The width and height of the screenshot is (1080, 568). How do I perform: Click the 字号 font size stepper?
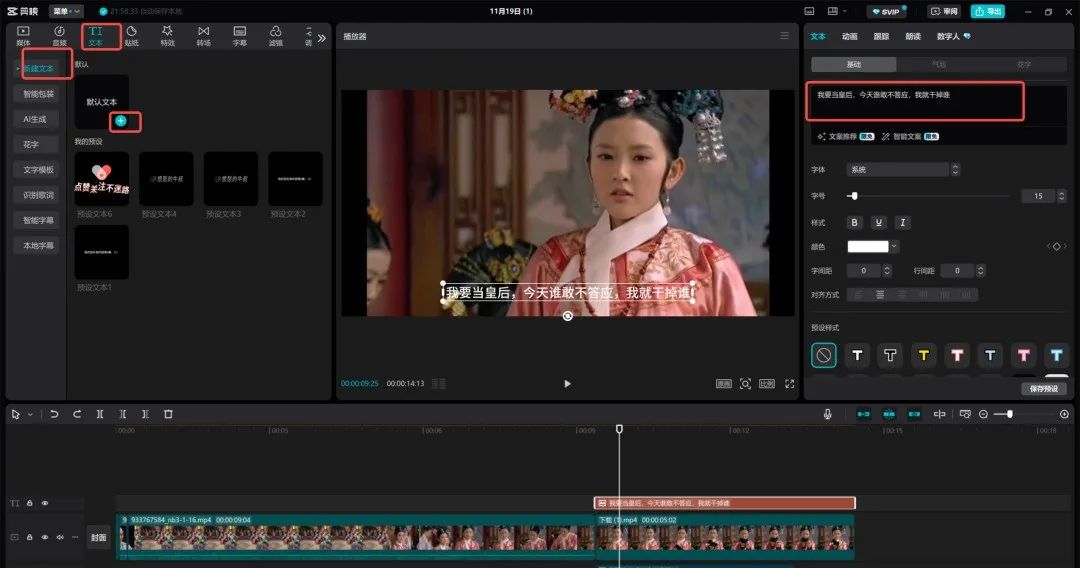pos(1061,196)
